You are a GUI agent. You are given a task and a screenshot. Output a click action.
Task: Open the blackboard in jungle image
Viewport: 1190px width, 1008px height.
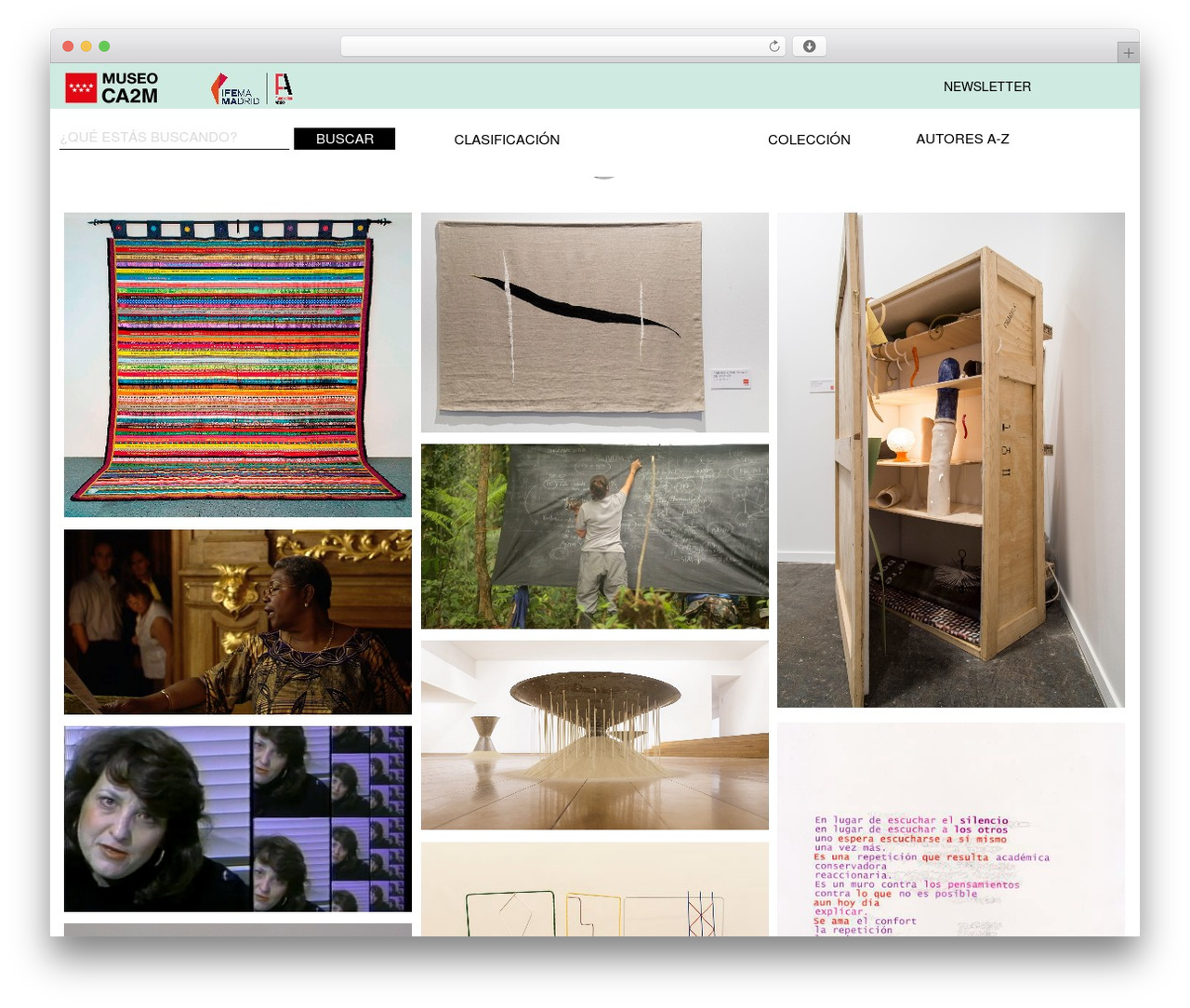[x=595, y=537]
